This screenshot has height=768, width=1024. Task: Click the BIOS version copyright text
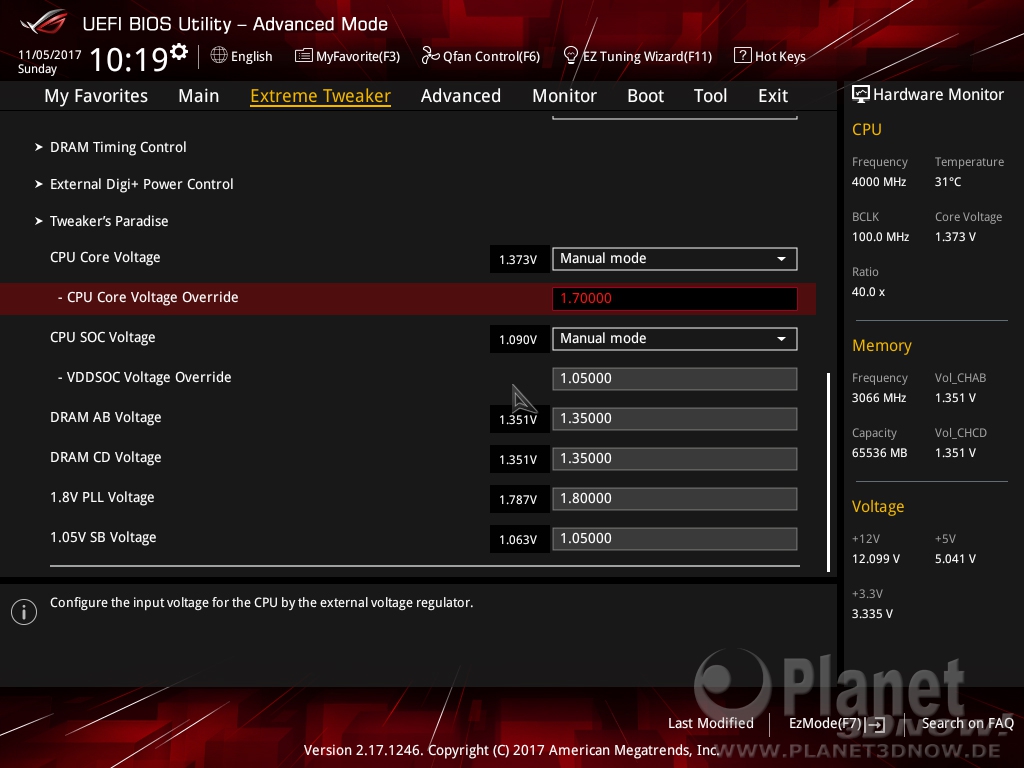[x=512, y=750]
